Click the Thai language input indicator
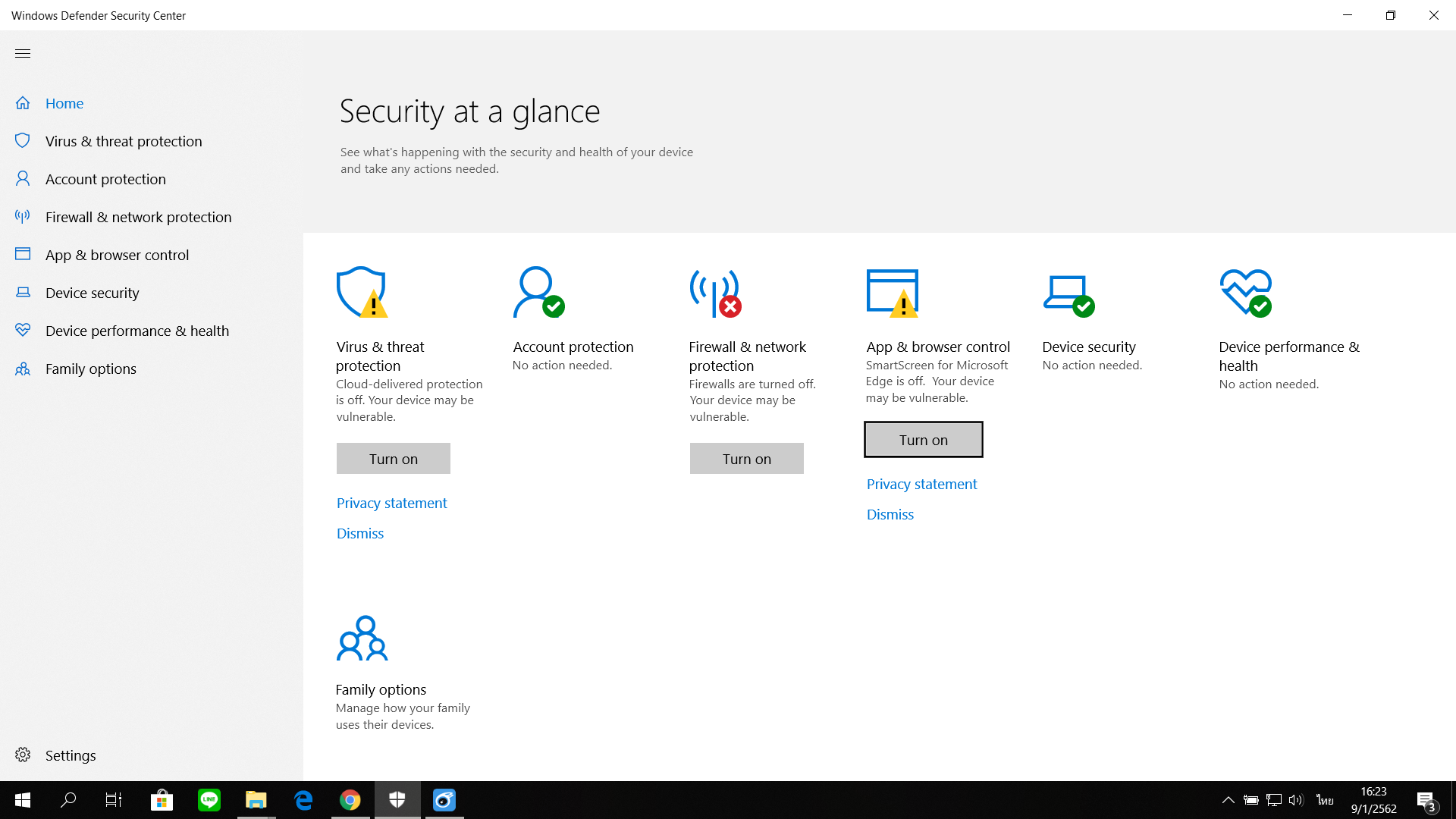The height and width of the screenshot is (819, 1456). point(1325,799)
